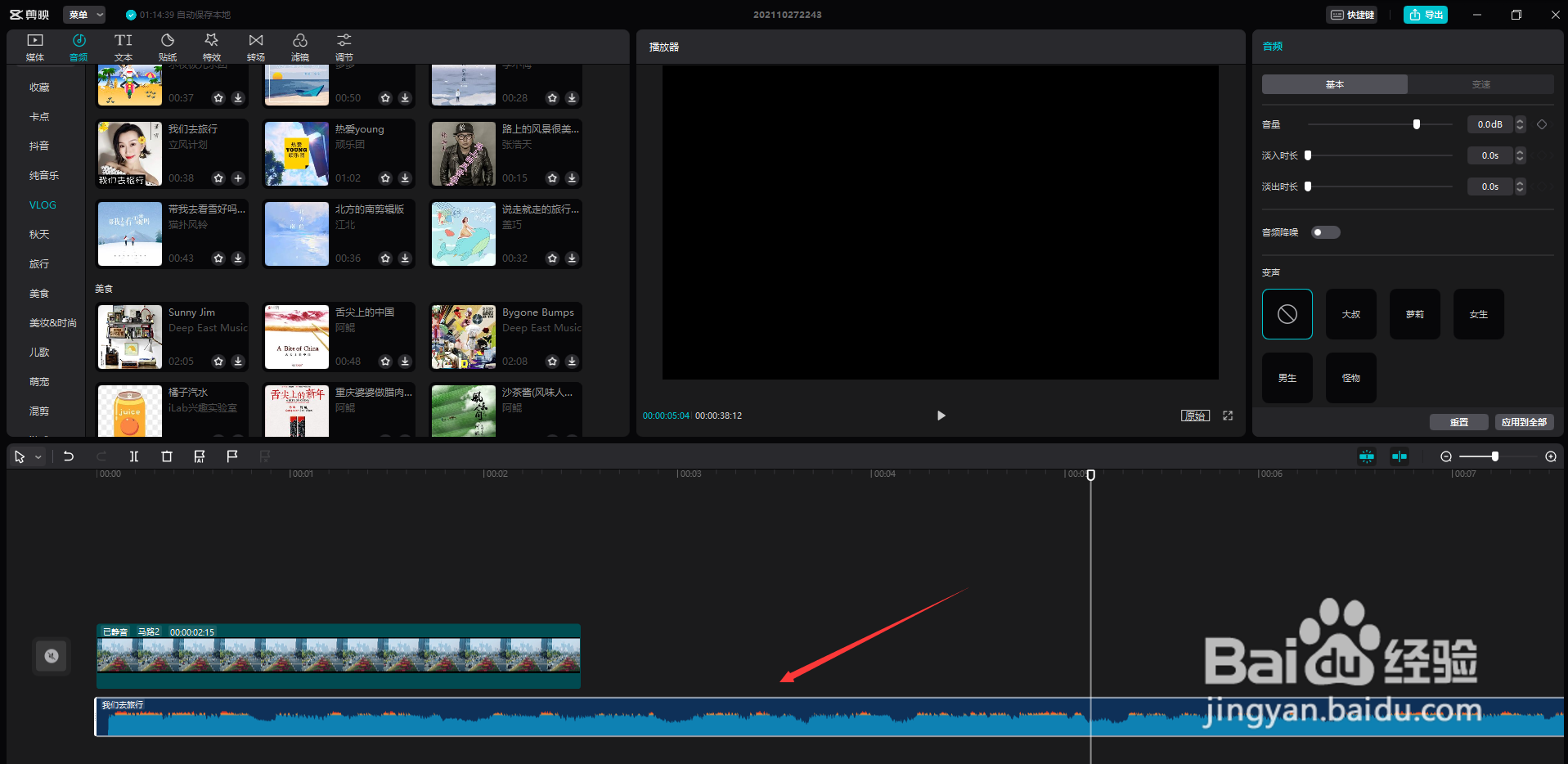Preview the 橘子汽水 track thumbnail
Screen dimensions: 1568x764
tap(130, 411)
